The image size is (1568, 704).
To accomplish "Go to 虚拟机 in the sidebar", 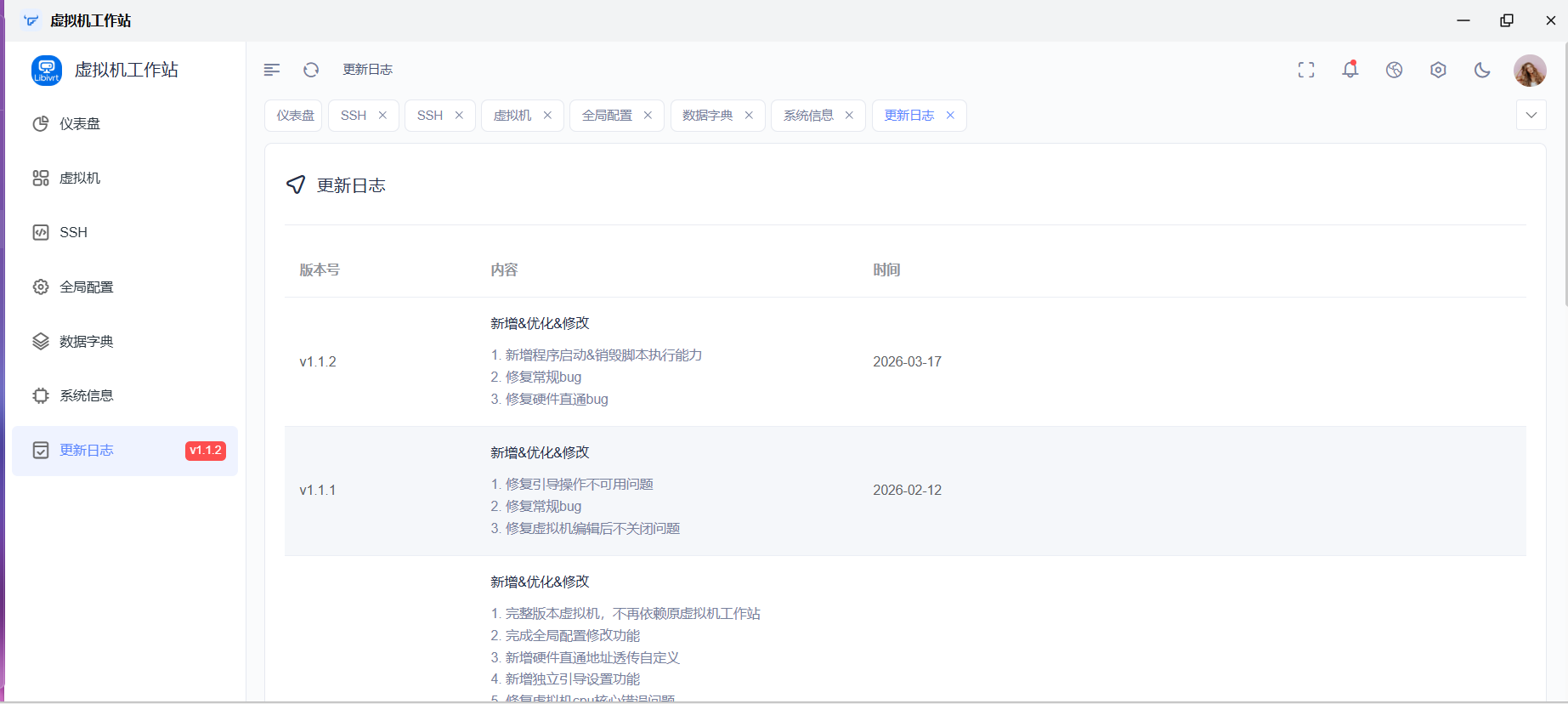I will coord(80,179).
